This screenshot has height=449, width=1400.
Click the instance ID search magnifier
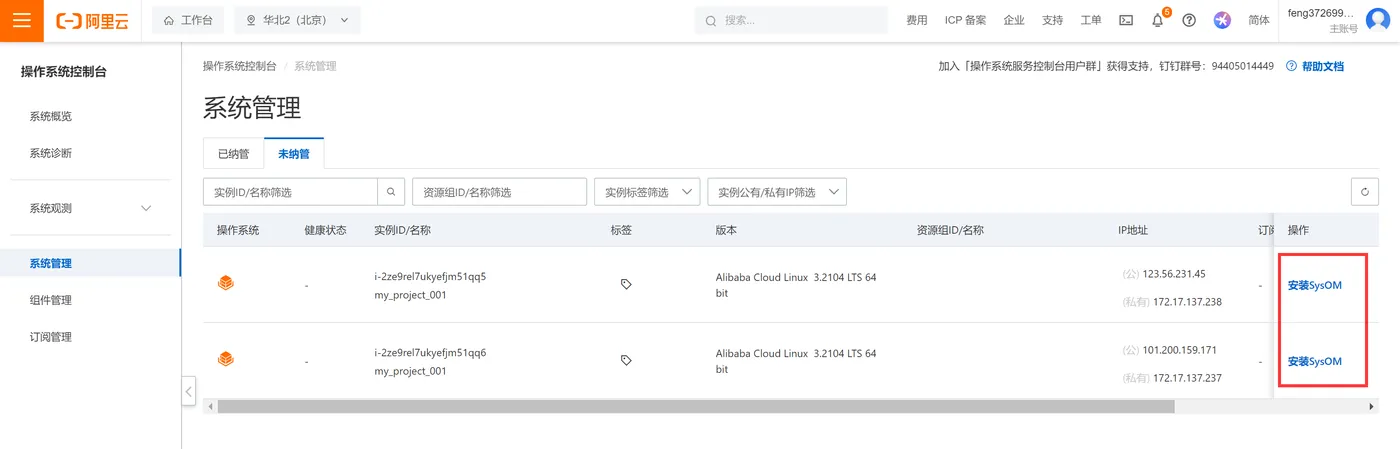point(391,192)
